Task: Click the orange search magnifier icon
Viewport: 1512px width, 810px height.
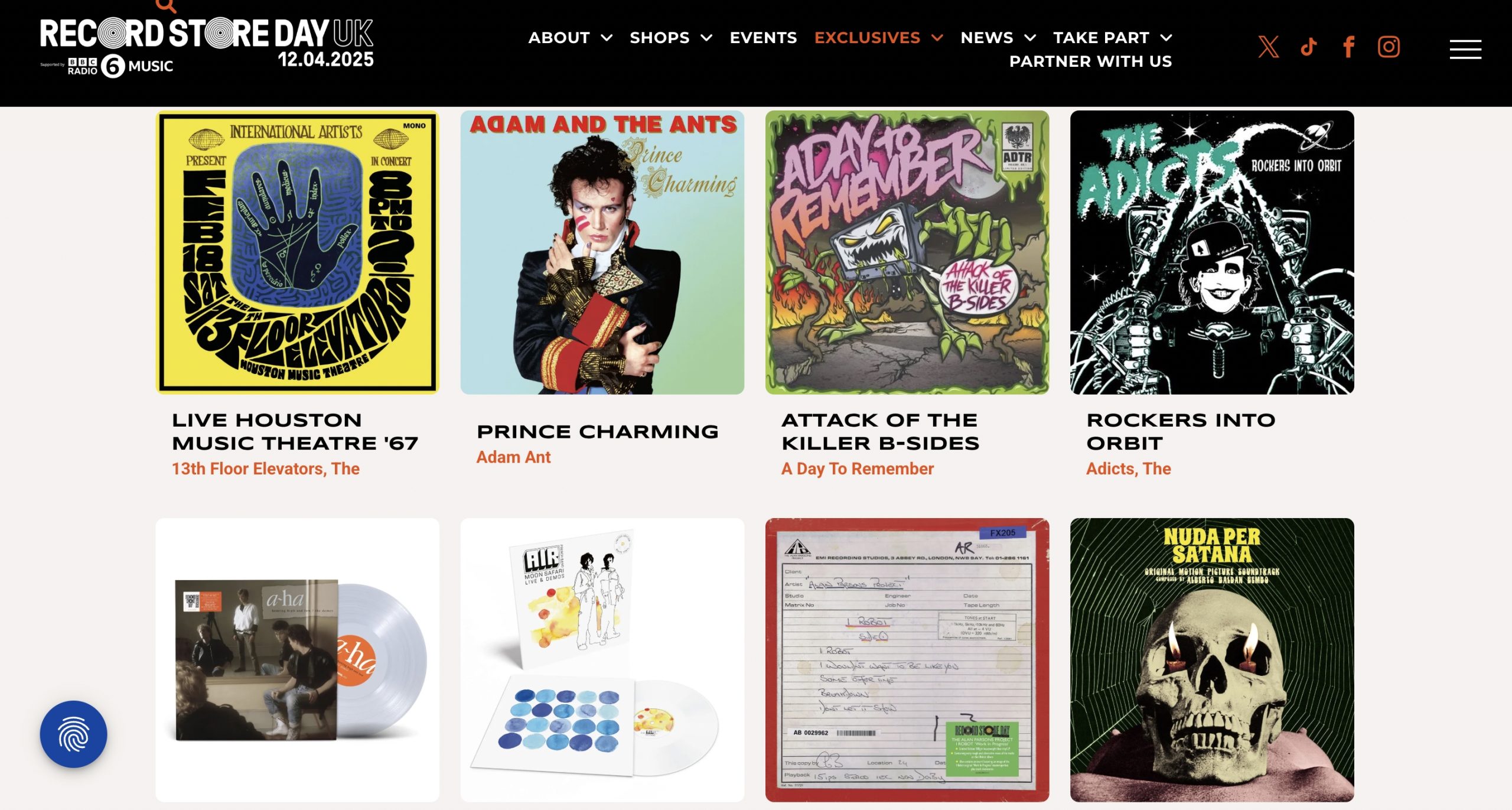Action: [x=166, y=6]
